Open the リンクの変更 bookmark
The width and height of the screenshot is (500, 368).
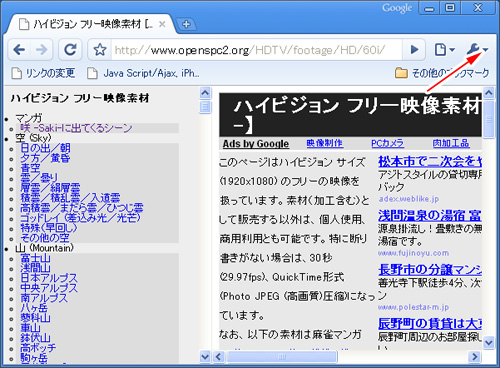point(43,73)
